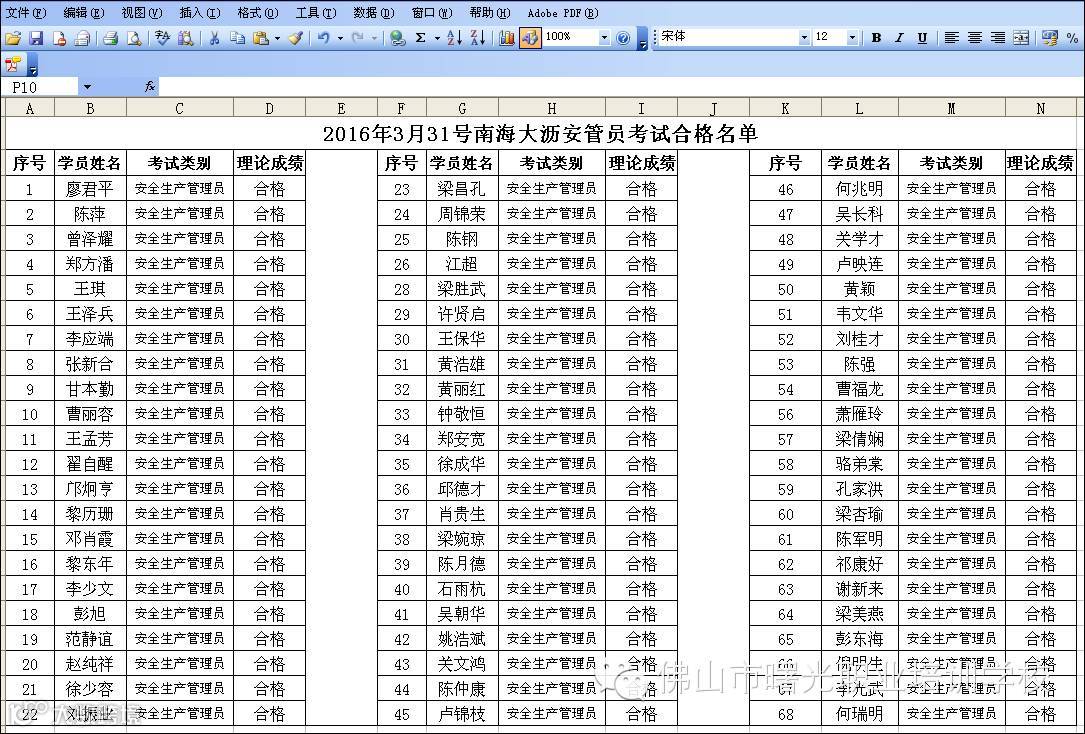Click the Permission icon next to Save

59,39
